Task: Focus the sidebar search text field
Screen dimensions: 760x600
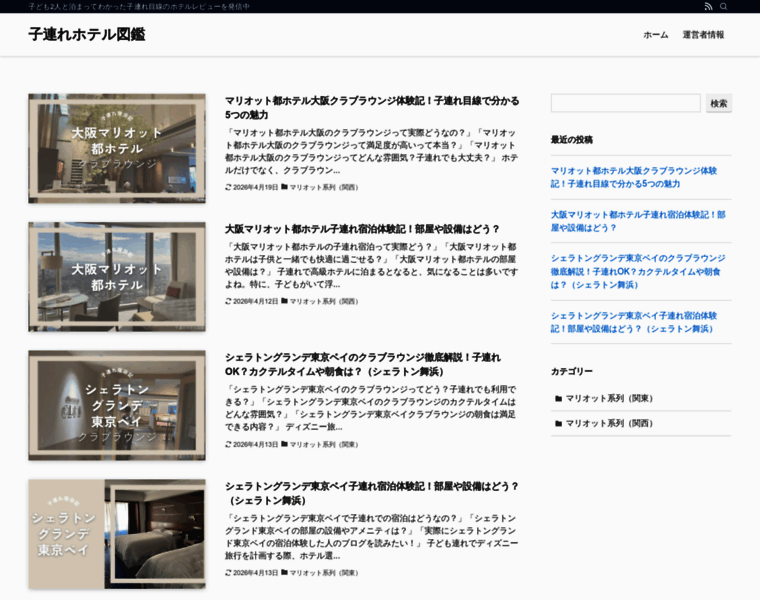Action: [x=626, y=103]
